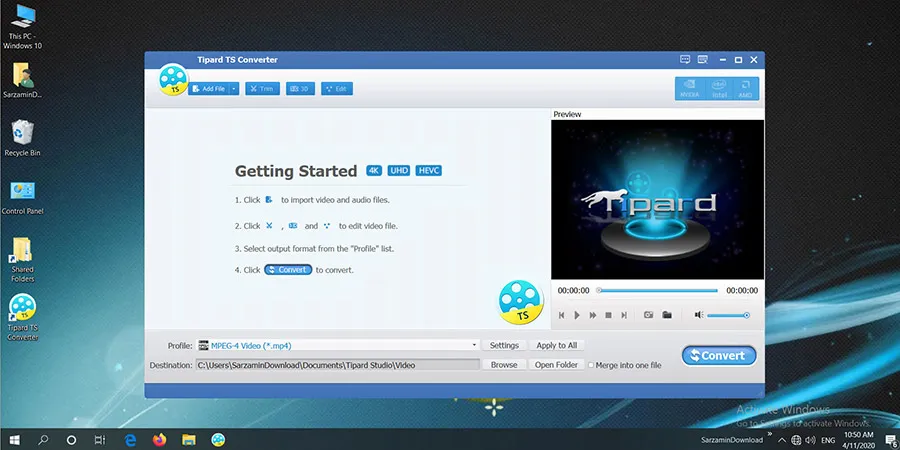Switch to Tipard TS Converter taskbar icon
The height and width of the screenshot is (450, 900).
(218, 440)
